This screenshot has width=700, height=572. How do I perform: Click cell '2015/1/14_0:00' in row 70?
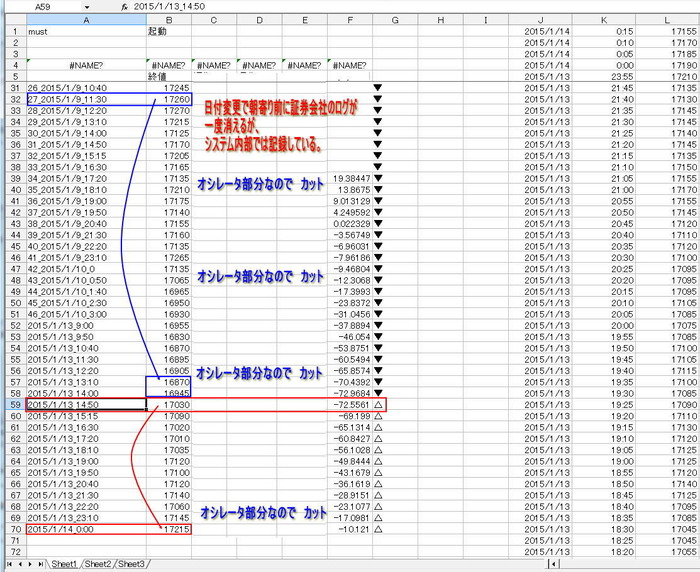[x=86, y=529]
